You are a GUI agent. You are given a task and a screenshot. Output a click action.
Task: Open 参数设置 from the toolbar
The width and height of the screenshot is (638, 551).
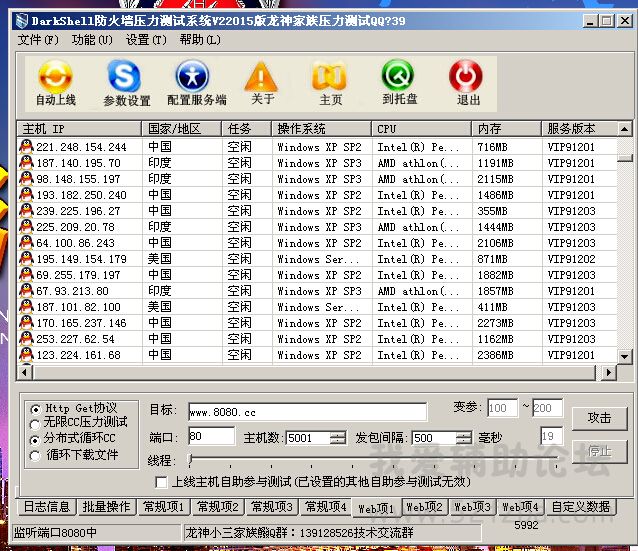pyautogui.click(x=126, y=77)
